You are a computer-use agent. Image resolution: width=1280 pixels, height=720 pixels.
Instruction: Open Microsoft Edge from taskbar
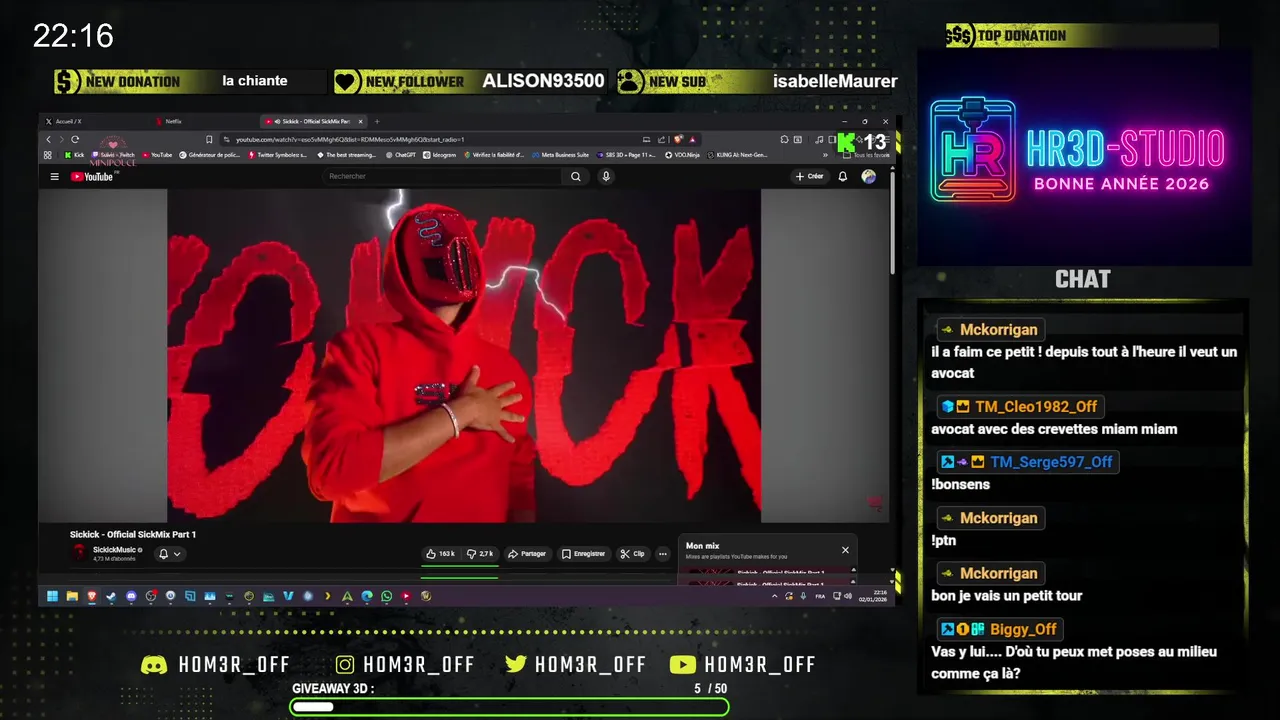tap(367, 596)
